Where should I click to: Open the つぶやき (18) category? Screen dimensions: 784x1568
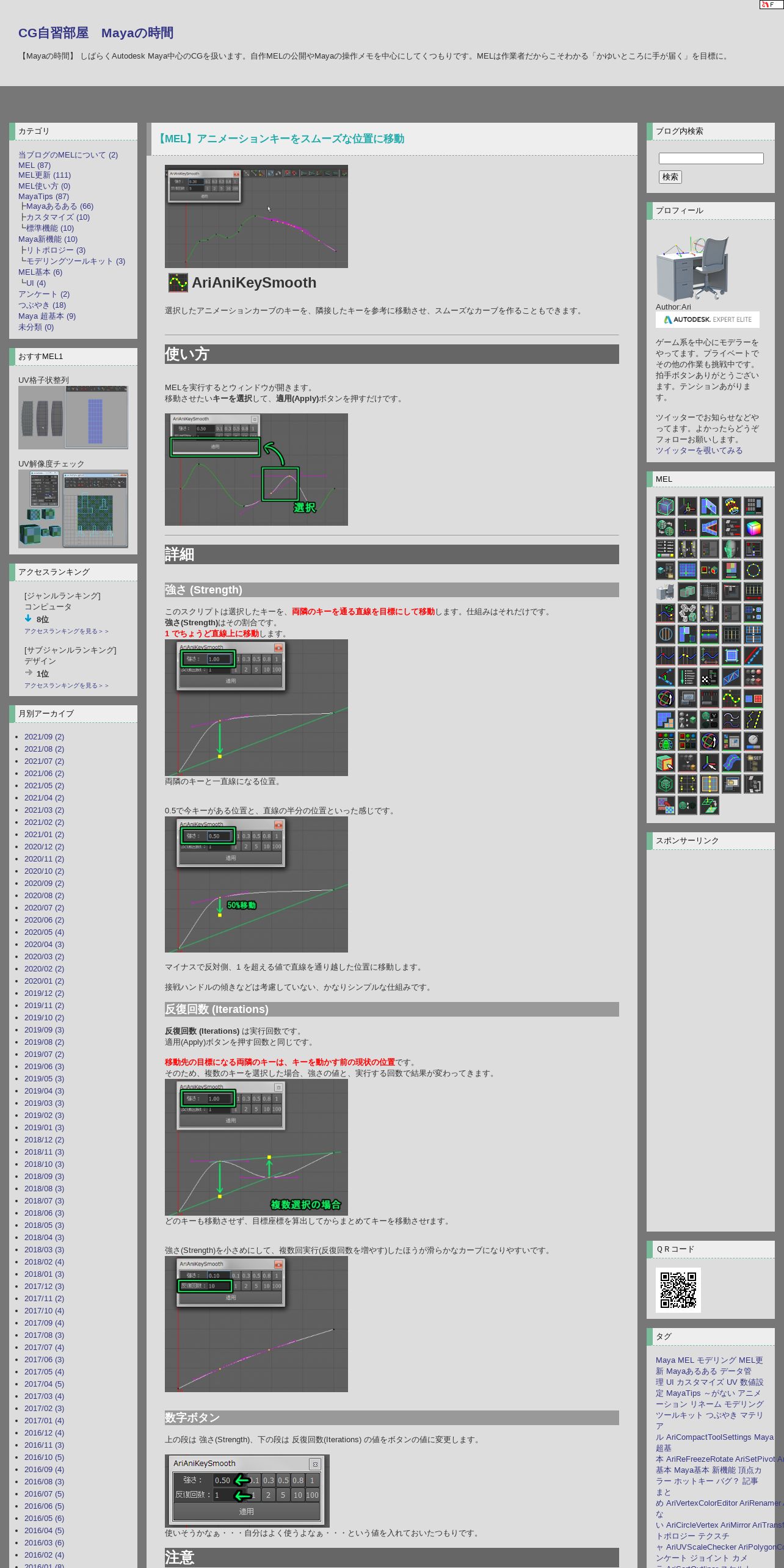point(42,305)
